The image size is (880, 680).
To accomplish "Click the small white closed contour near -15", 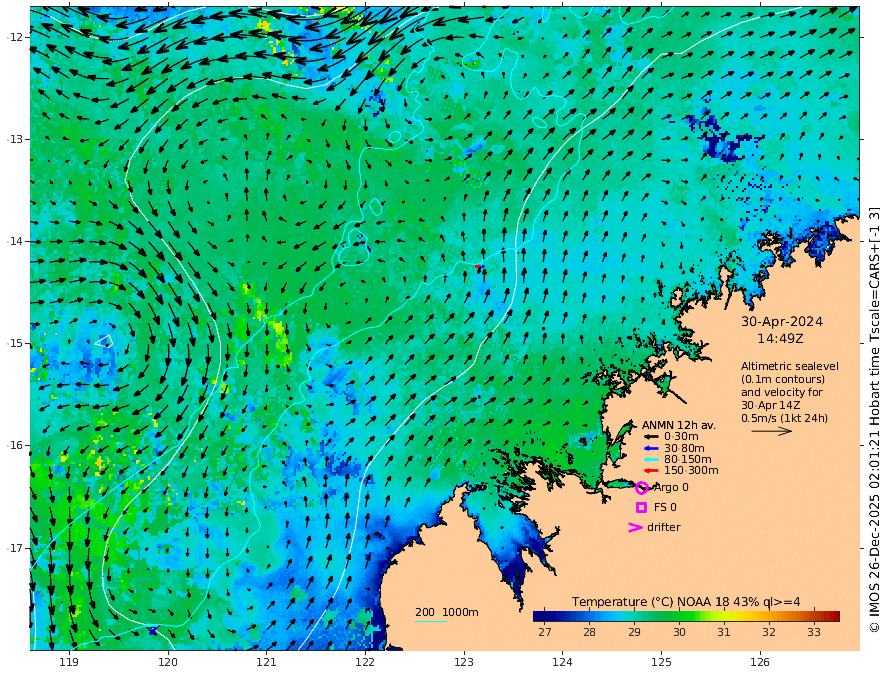I will pos(104,341).
